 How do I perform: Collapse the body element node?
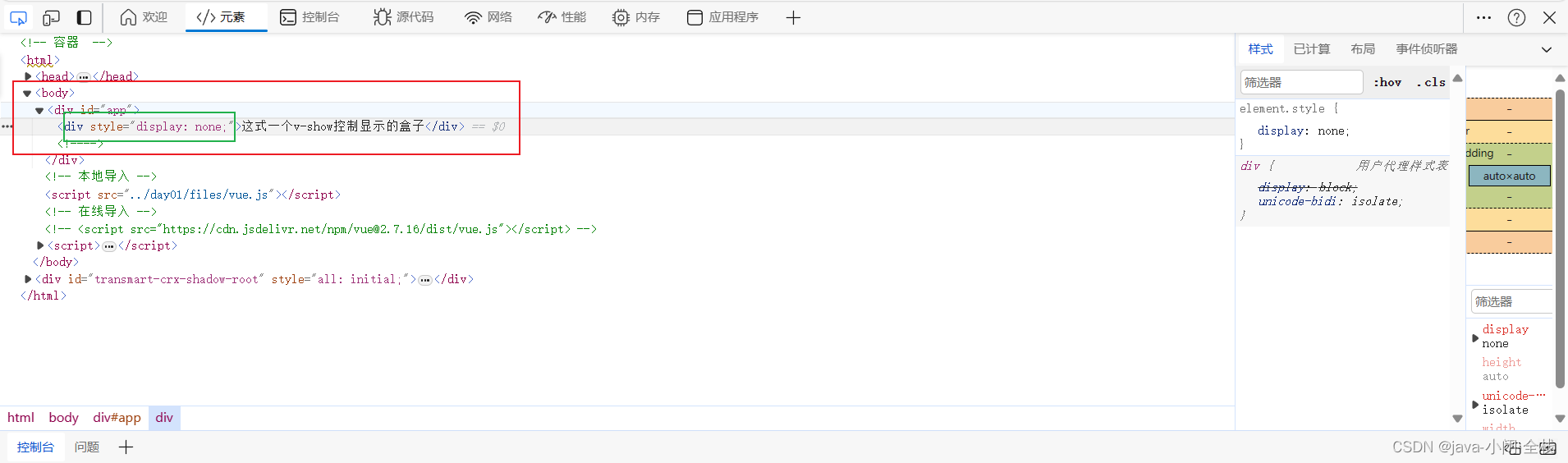click(x=27, y=94)
